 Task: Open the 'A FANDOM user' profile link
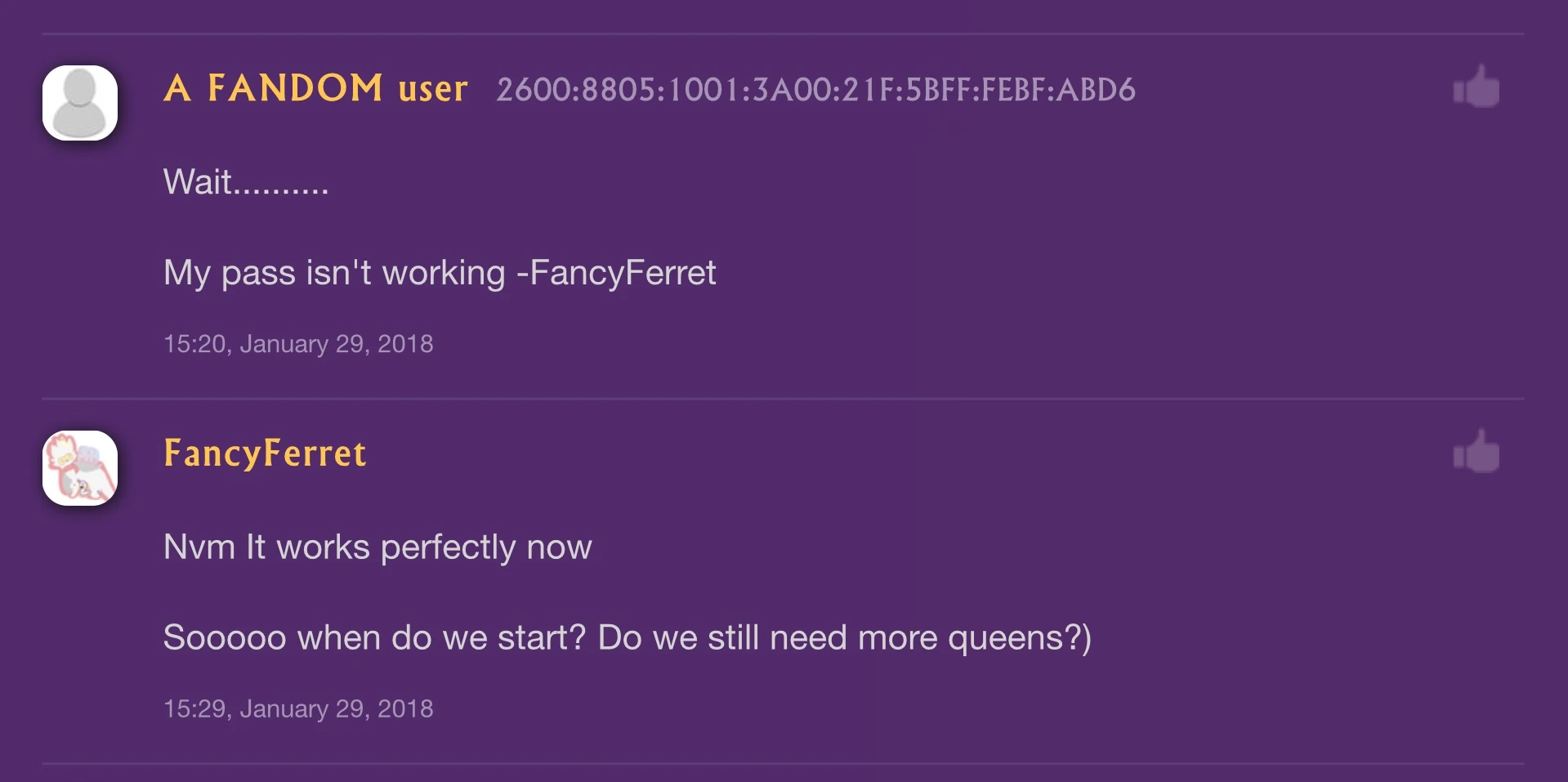click(x=315, y=88)
